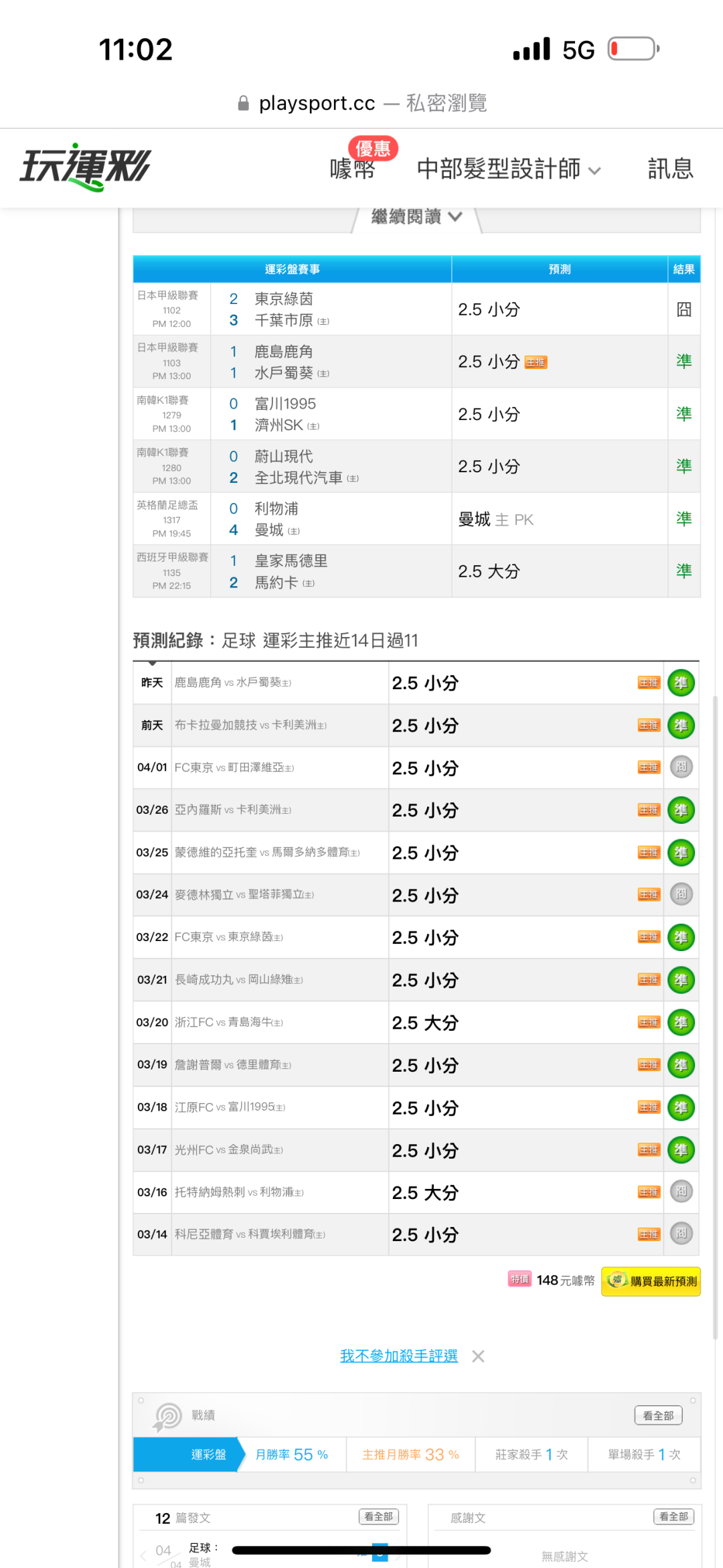Screen dimensions: 723x1568
Task: Click 鹿島鹿角 vs 水戶蜀葵 match in records
Action: coord(233,683)
